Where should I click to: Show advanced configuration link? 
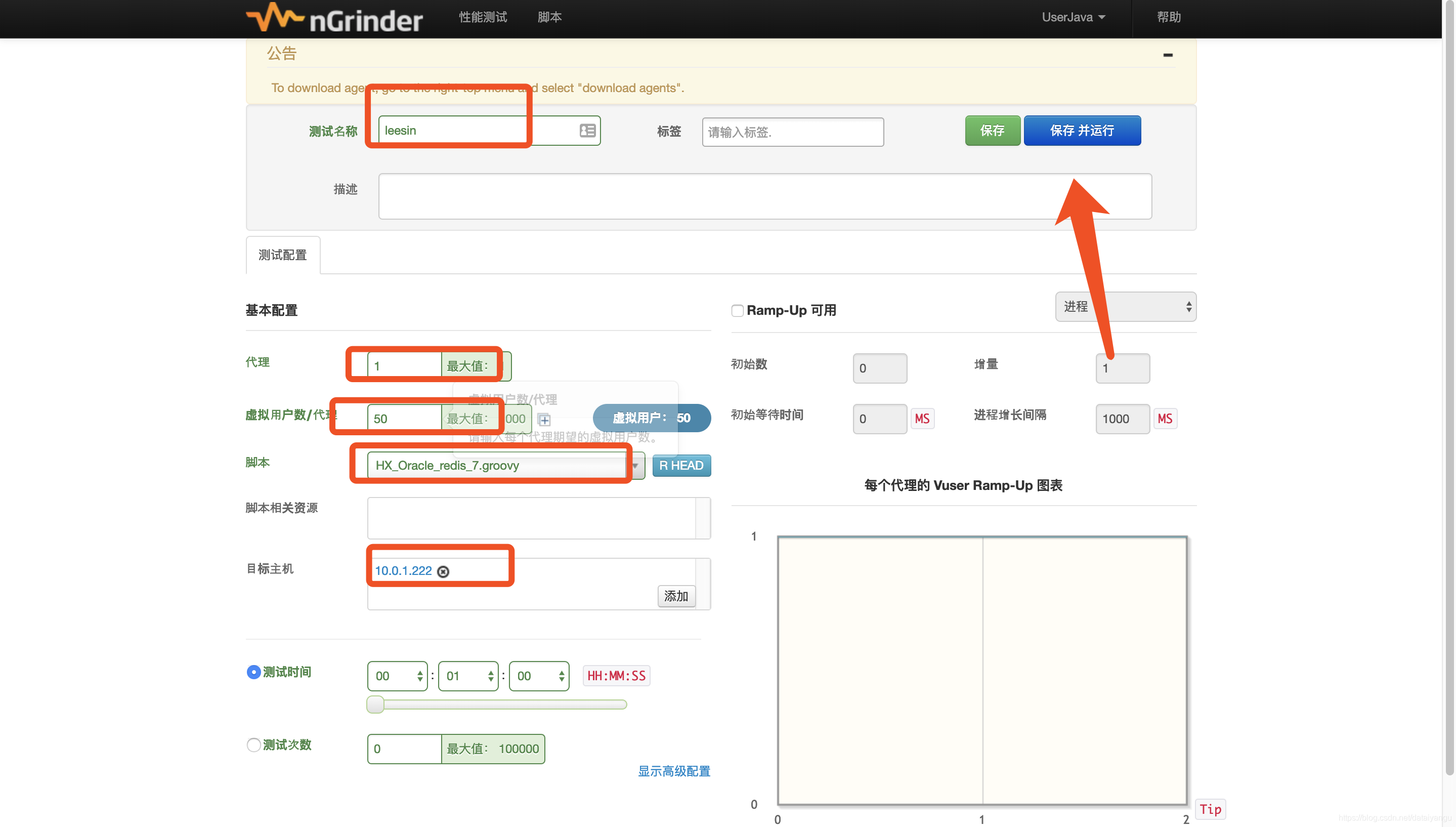[674, 771]
